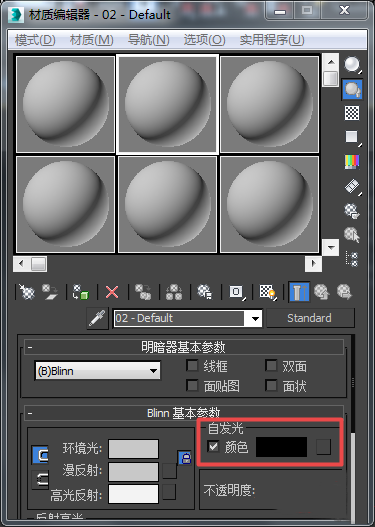Click the 3ds Max title bar icon

[15, 14]
